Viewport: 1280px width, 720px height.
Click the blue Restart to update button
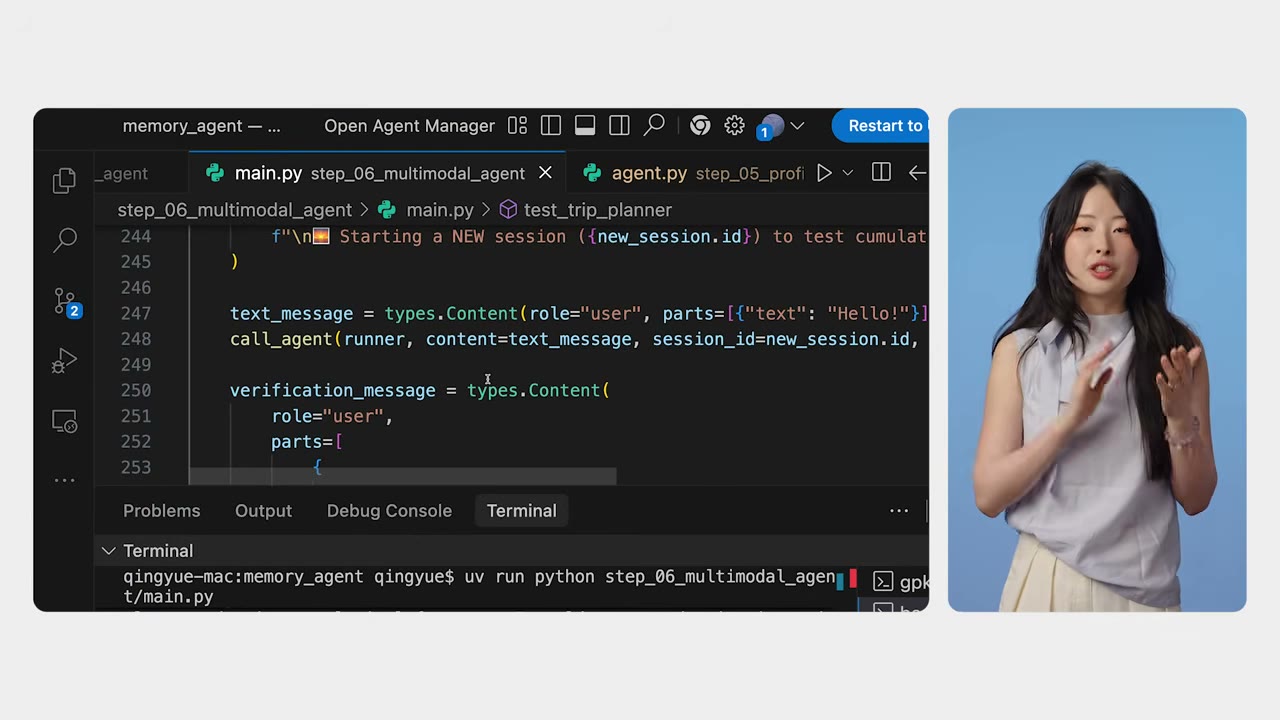[881, 126]
